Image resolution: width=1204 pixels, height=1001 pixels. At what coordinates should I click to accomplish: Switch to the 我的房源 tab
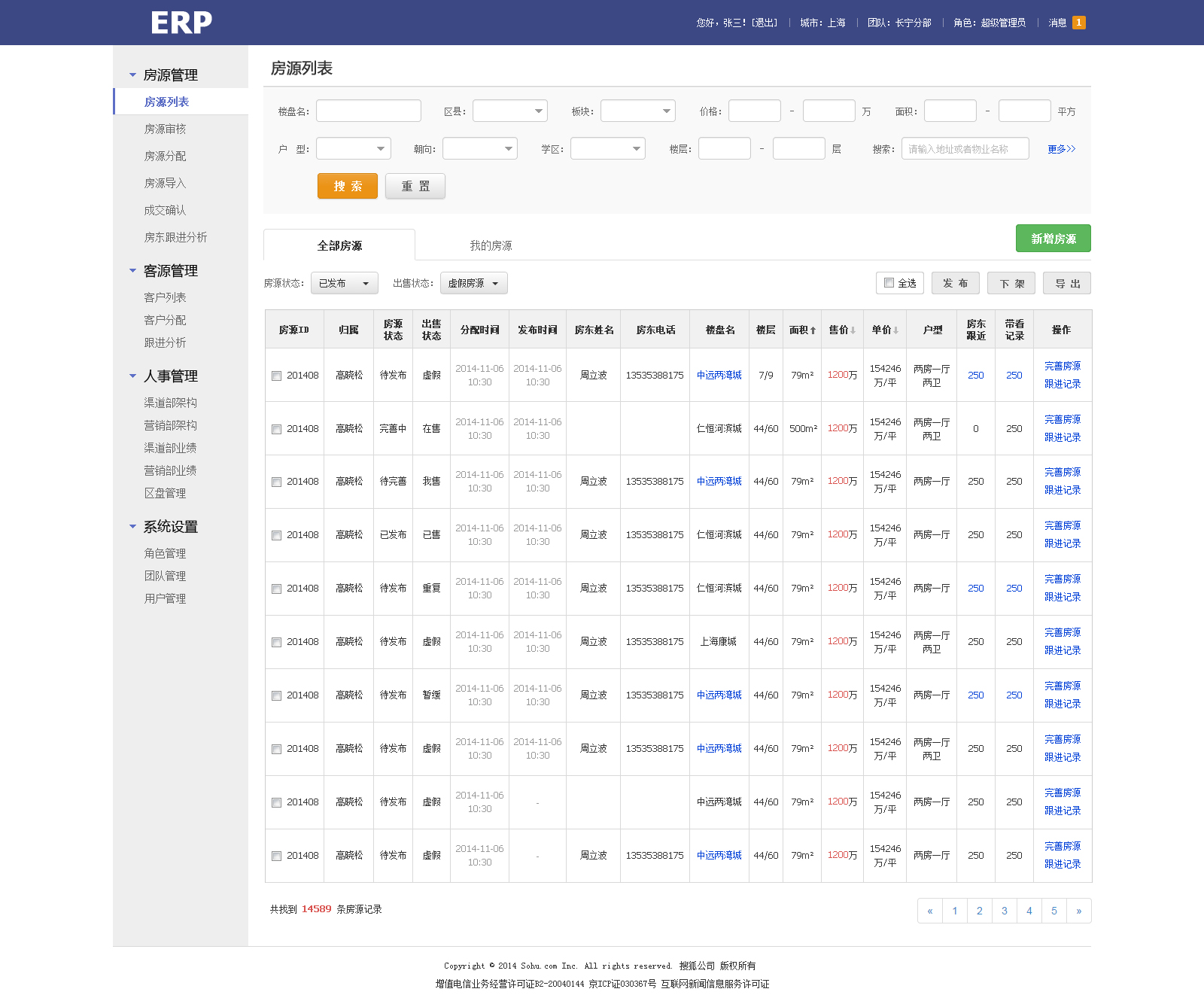click(x=491, y=245)
